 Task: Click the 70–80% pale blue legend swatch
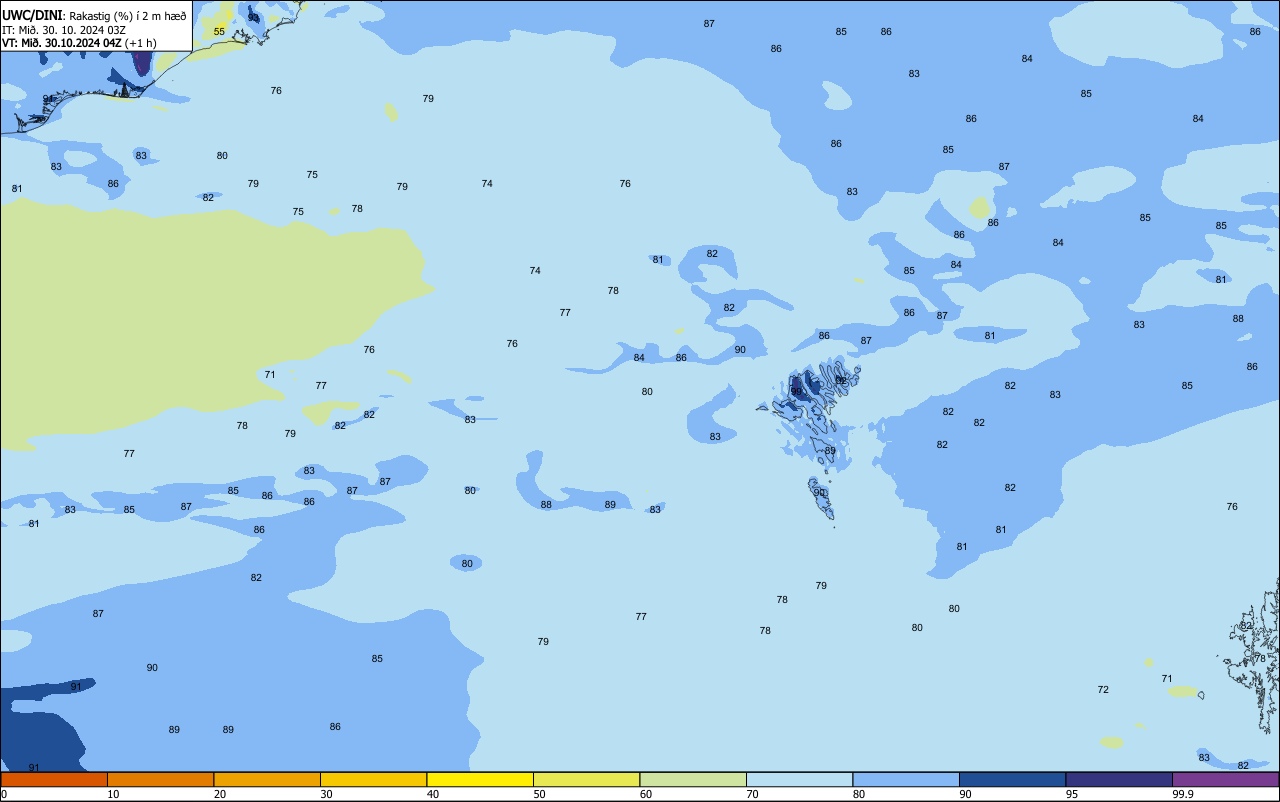coord(799,779)
